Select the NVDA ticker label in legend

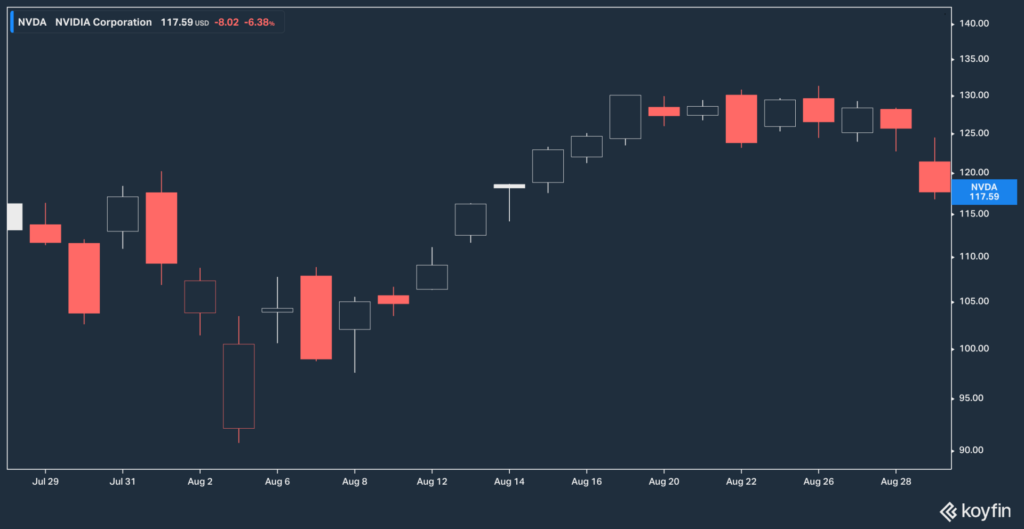[x=32, y=21]
